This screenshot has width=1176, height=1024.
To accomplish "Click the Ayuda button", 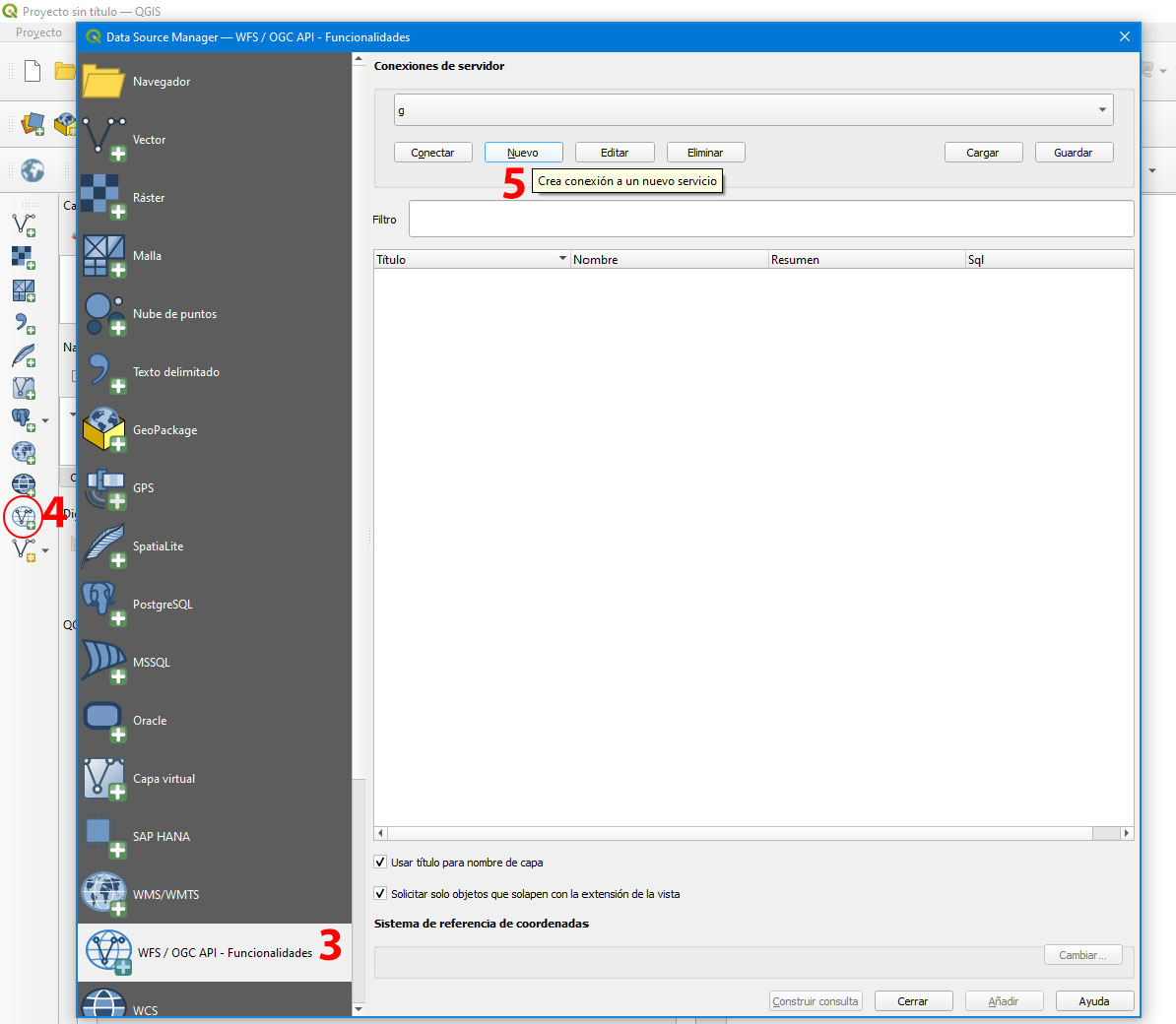I will click(1094, 1000).
